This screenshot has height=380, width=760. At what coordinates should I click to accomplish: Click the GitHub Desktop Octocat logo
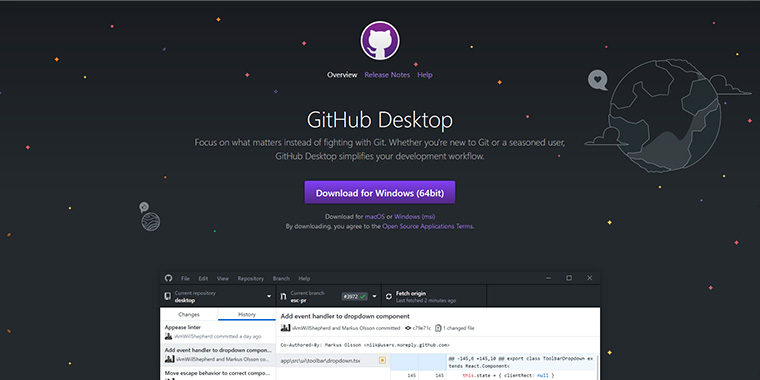[380, 40]
